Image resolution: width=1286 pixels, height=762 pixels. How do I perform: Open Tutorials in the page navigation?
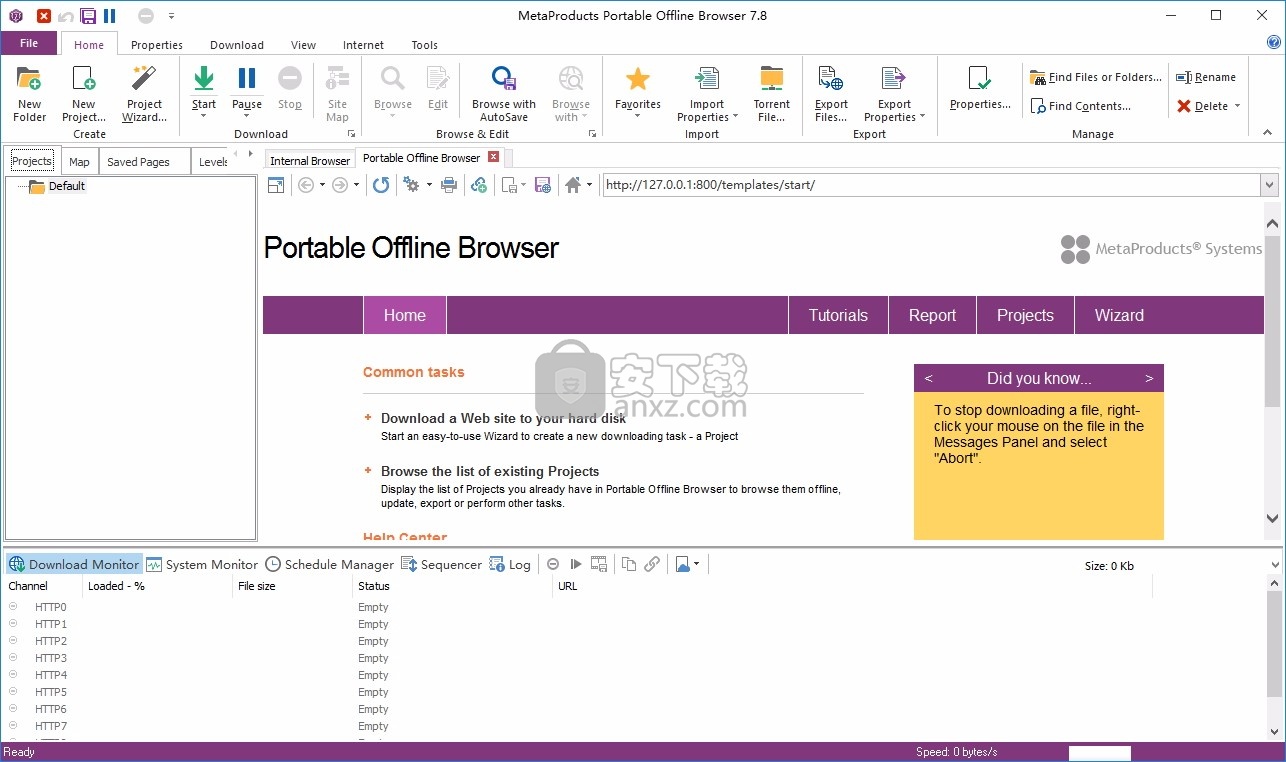click(838, 315)
